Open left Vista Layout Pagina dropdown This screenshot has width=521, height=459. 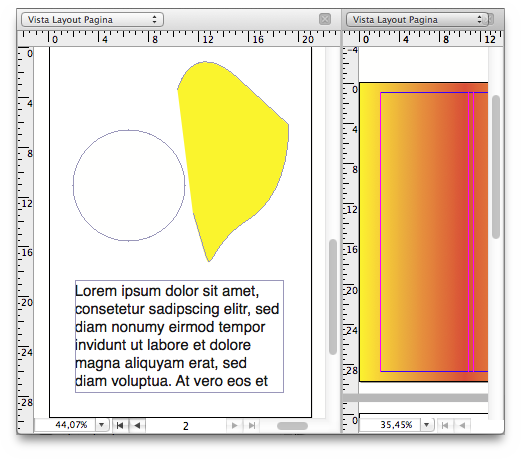92,20
